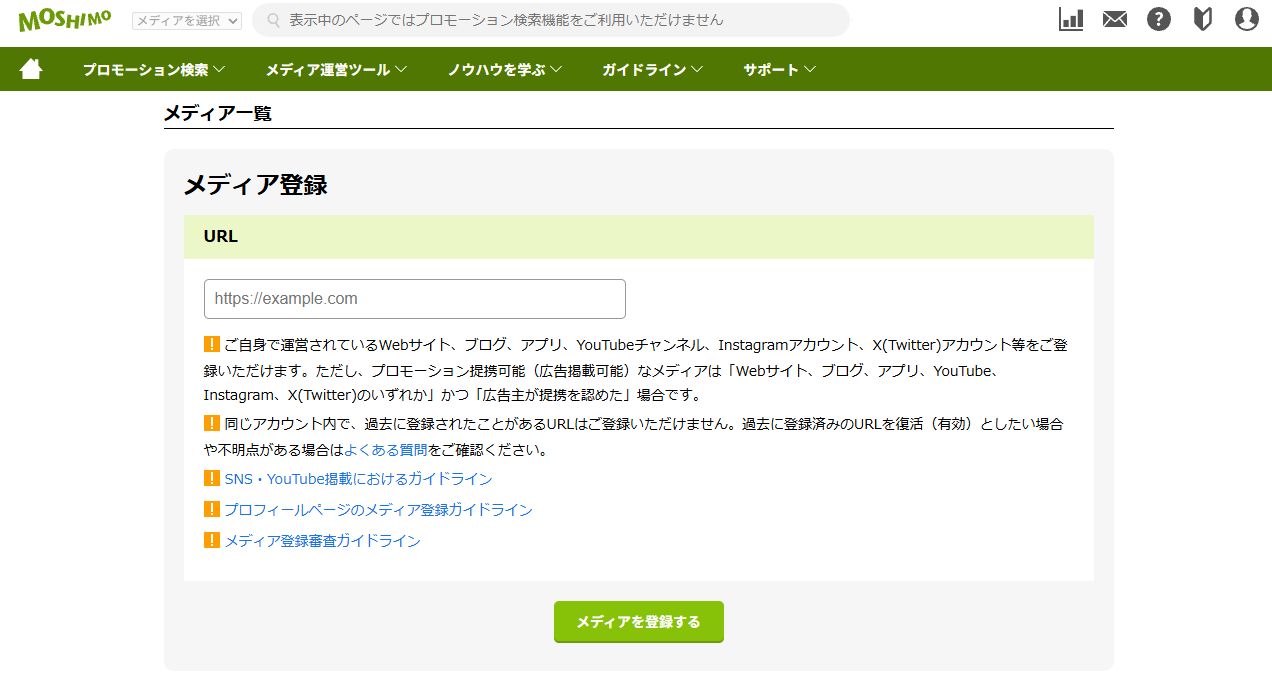
Task: Open the user account profile icon
Action: 1247,19
